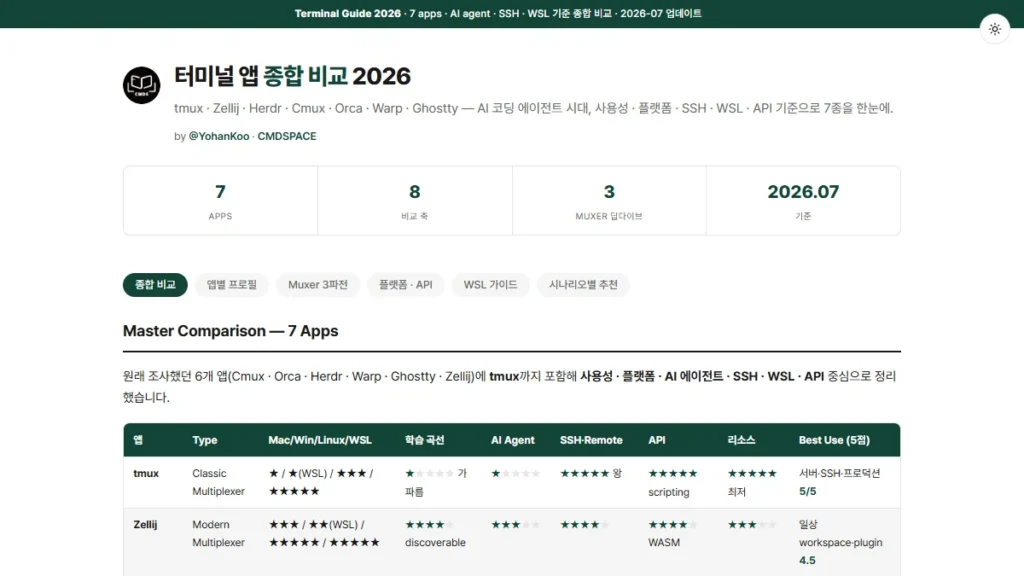This screenshot has height=576, width=1024.
Task: Open the WSL 가이드 tab
Action: [x=490, y=285]
